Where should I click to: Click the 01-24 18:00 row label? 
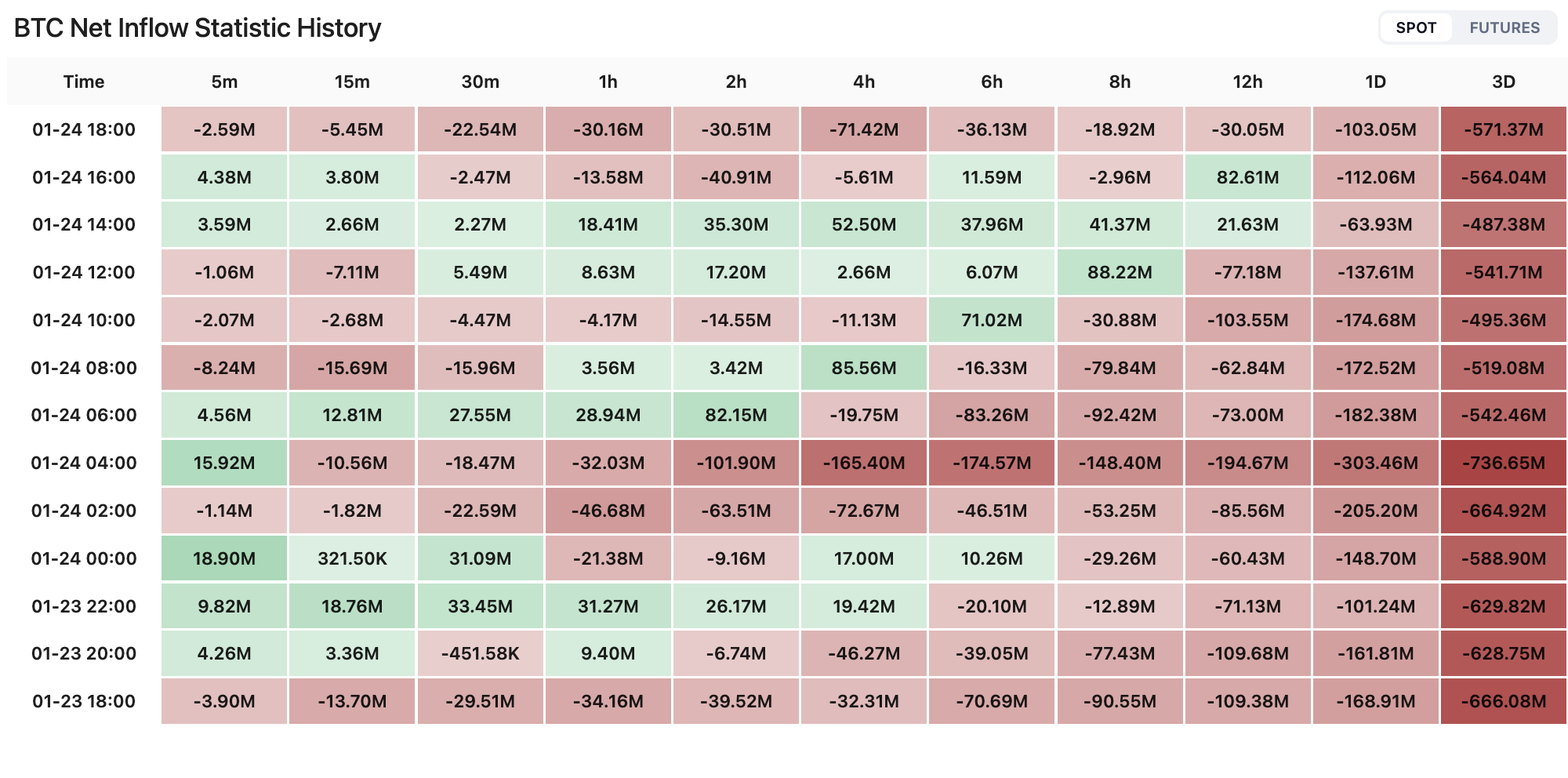tap(84, 129)
